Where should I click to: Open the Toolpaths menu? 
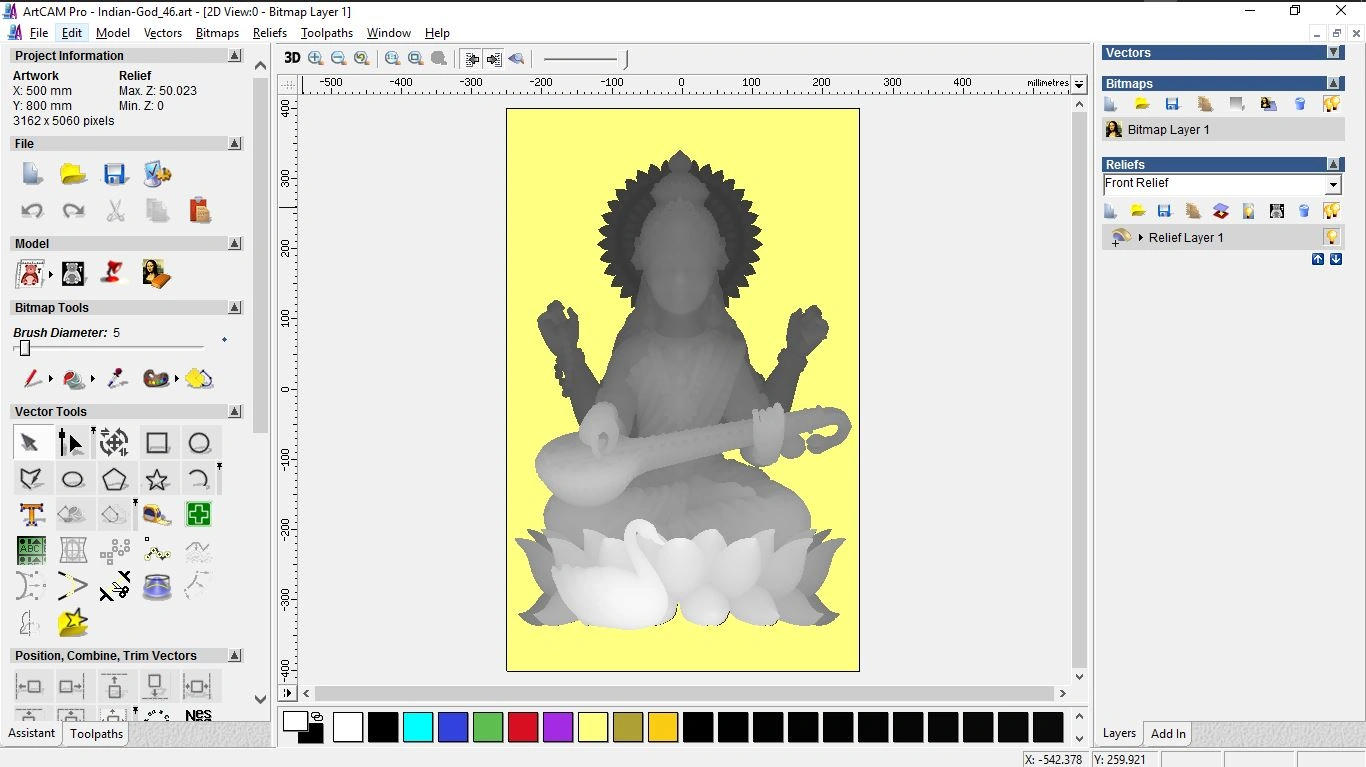click(x=327, y=33)
